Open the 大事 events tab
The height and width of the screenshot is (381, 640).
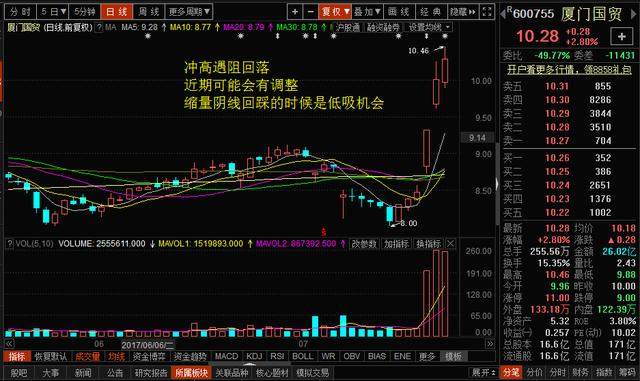51,373
